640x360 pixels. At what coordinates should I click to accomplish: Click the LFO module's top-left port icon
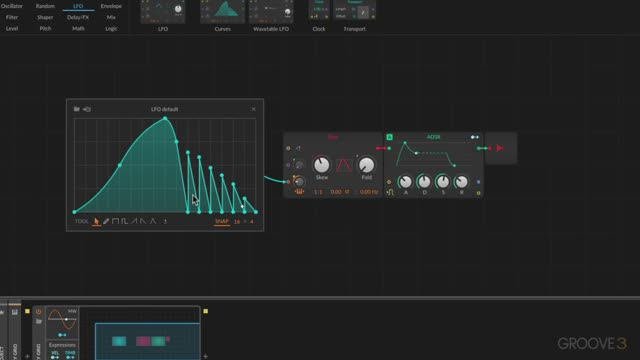288,148
